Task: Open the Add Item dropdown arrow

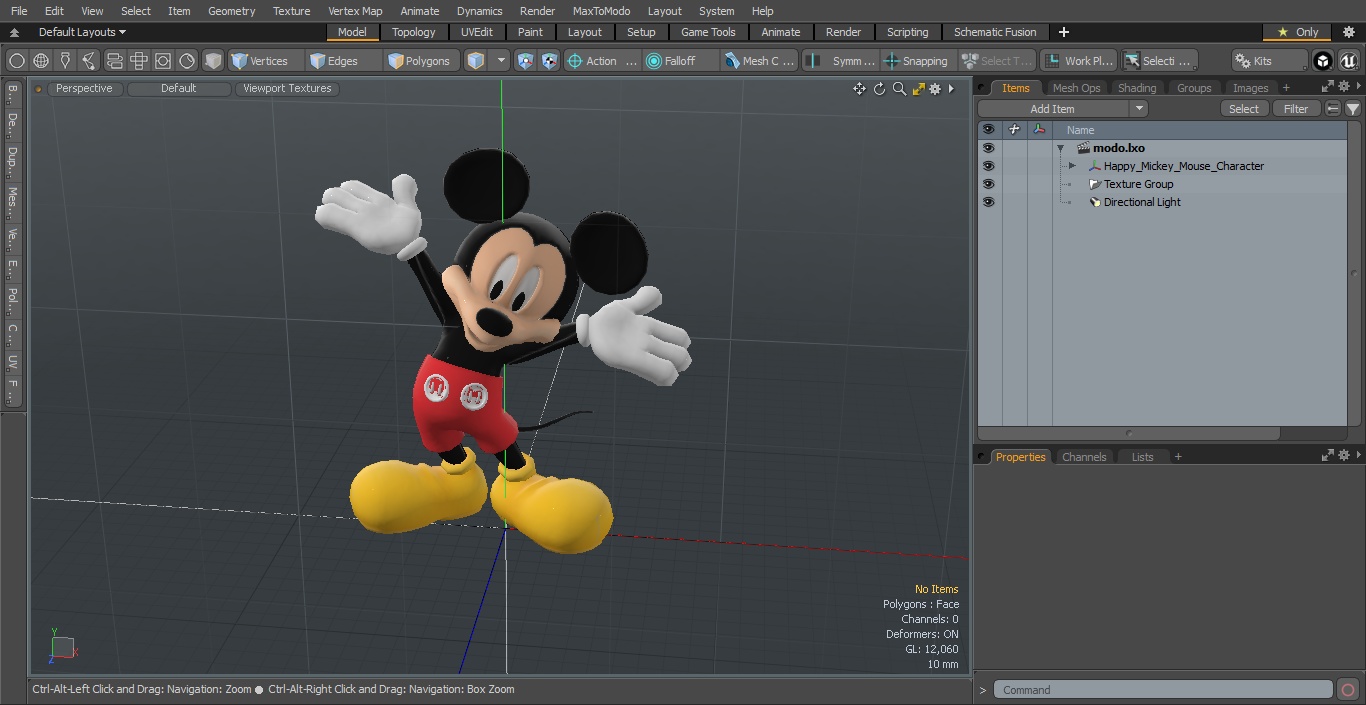Action: [1139, 109]
